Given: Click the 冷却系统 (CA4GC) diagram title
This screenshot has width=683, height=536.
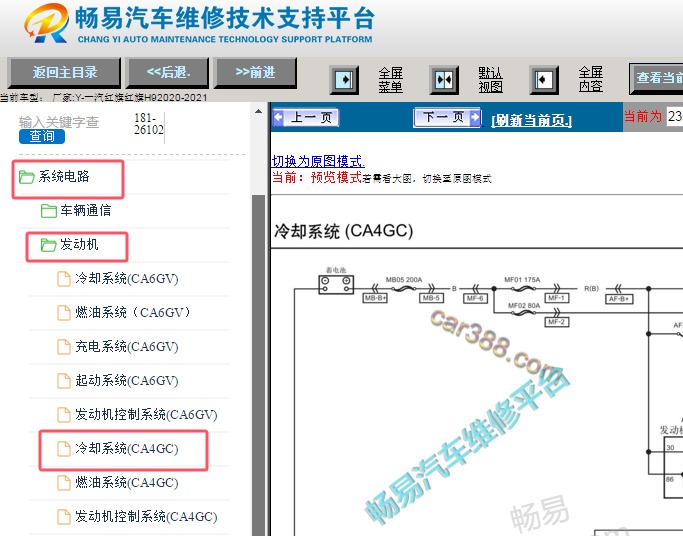Looking at the screenshot, I should (344, 231).
